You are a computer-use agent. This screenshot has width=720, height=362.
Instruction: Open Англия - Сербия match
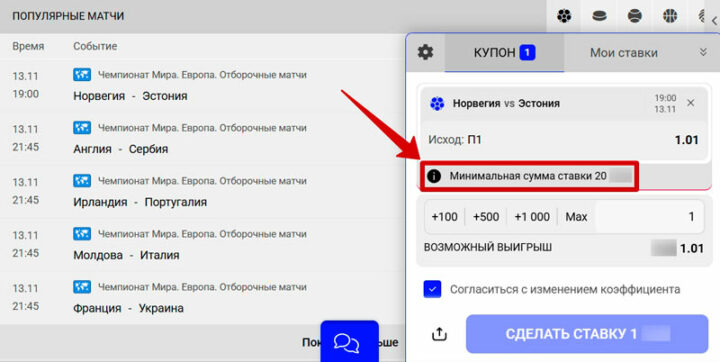point(121,149)
